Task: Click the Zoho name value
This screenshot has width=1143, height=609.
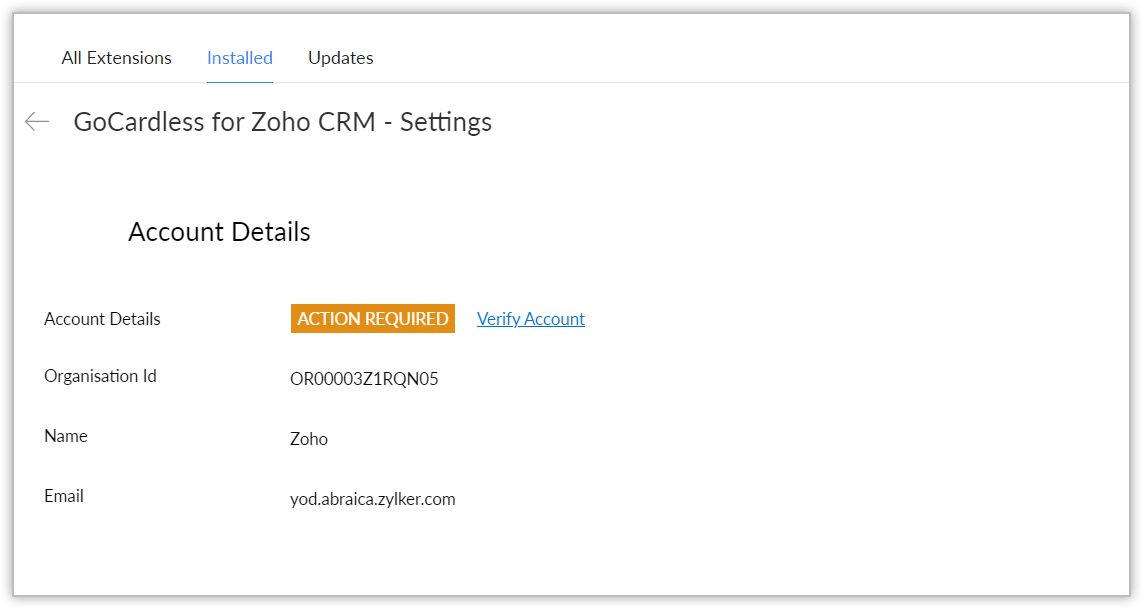Action: (x=309, y=439)
